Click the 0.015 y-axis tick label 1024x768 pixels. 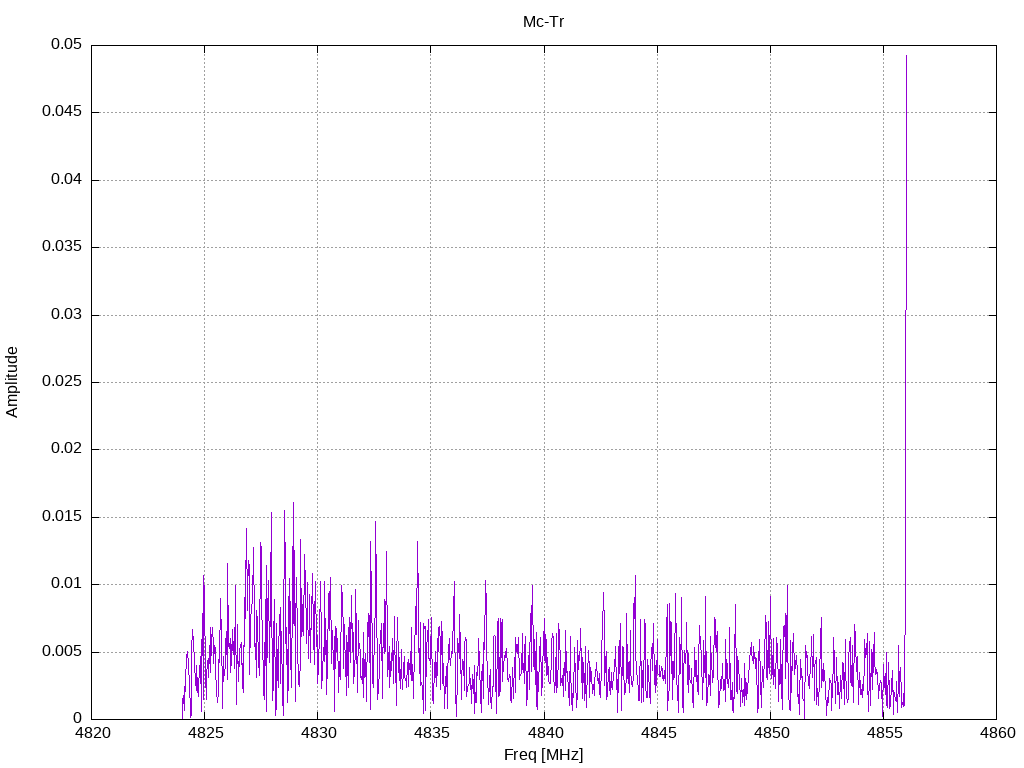point(62,517)
